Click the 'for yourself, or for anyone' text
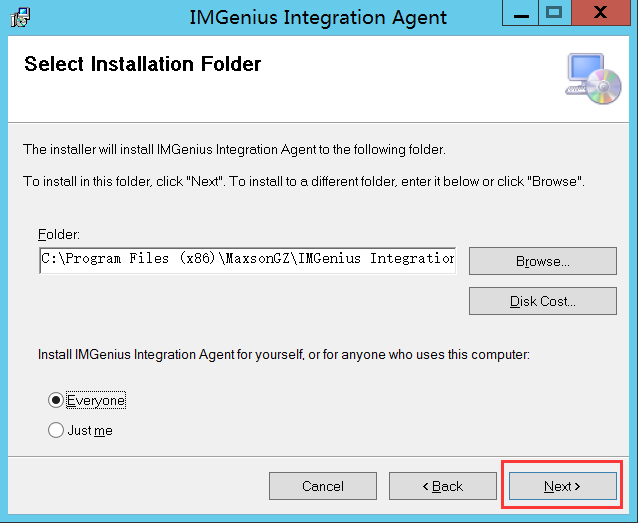The height and width of the screenshot is (523, 639). pos(283,354)
